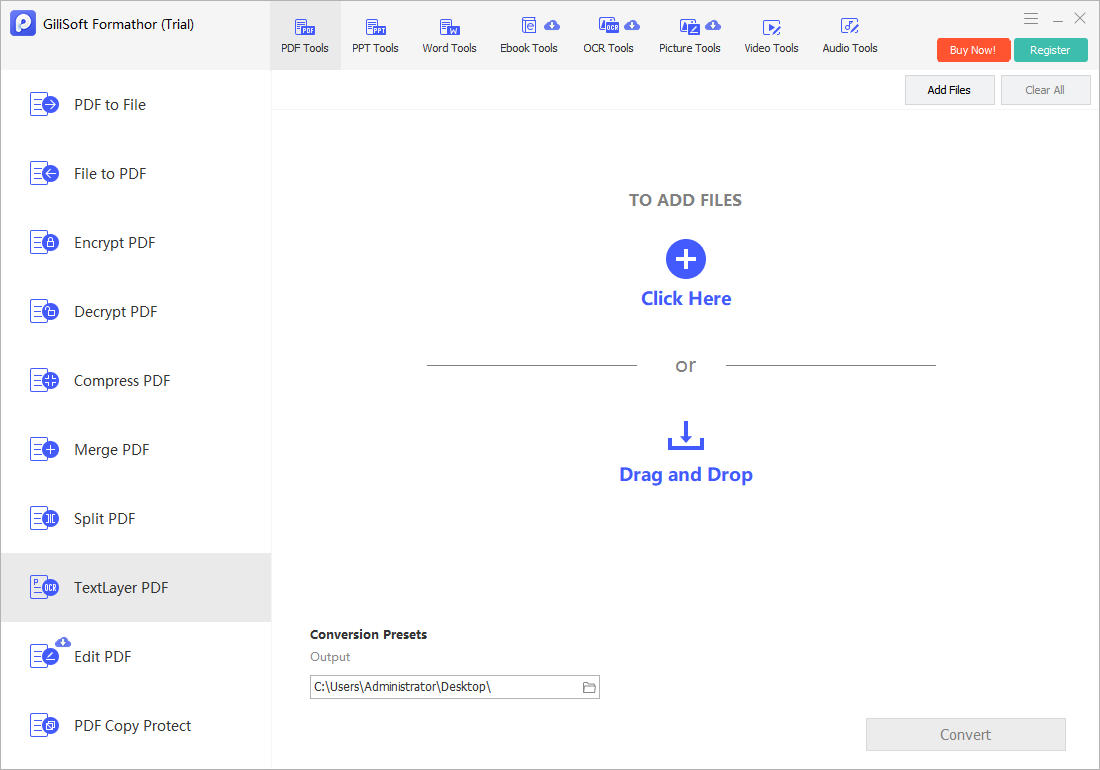Select the Edit PDF label
1100x770 pixels.
[x=102, y=657]
